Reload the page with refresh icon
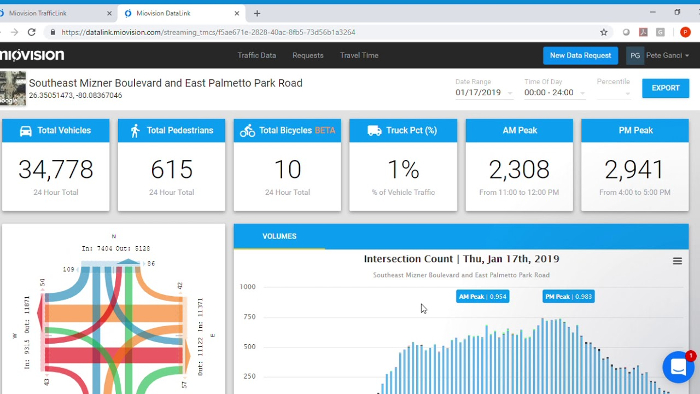The width and height of the screenshot is (700, 394). tap(31, 32)
